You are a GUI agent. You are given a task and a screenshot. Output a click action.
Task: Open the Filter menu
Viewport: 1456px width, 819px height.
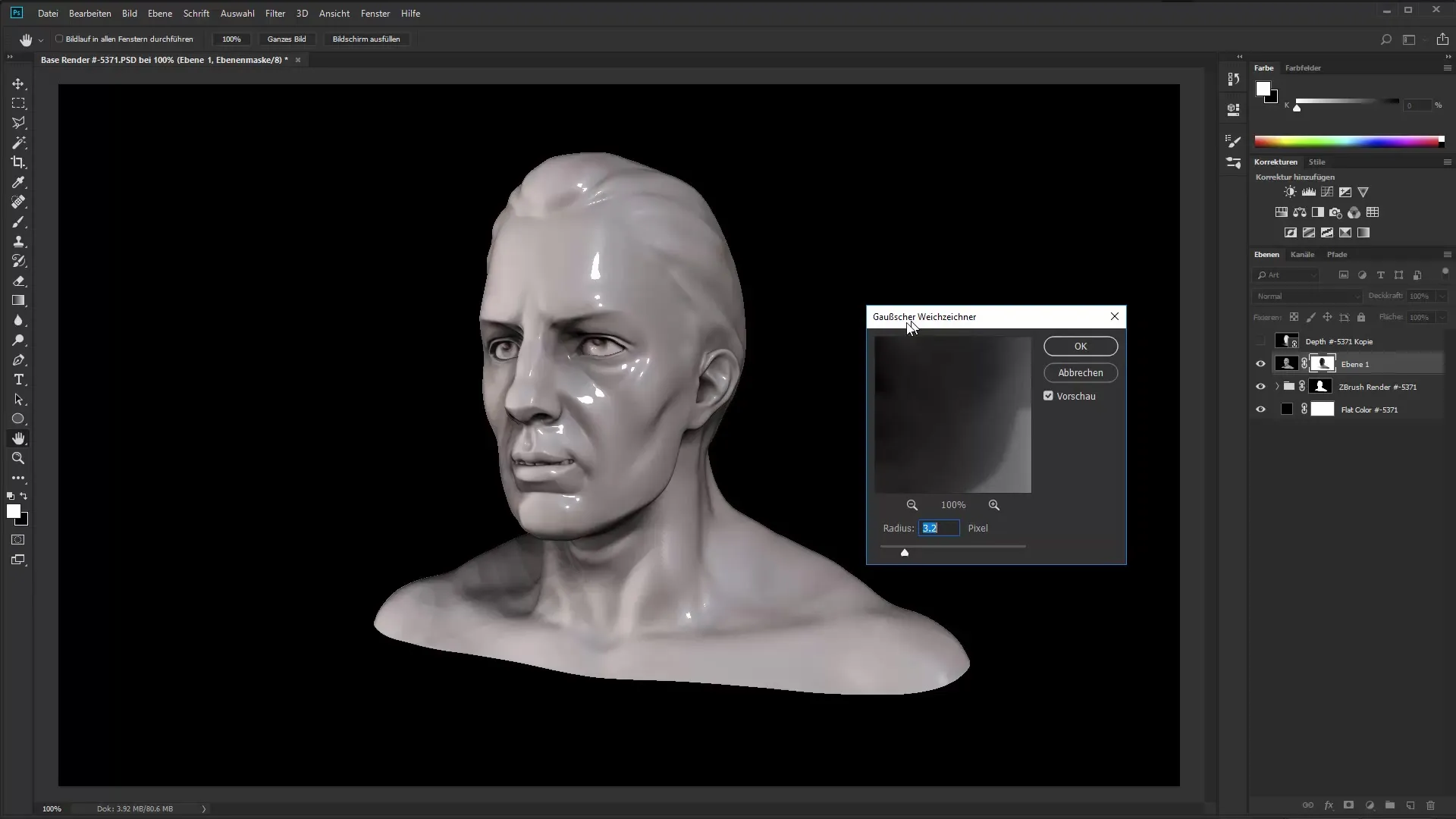point(275,14)
